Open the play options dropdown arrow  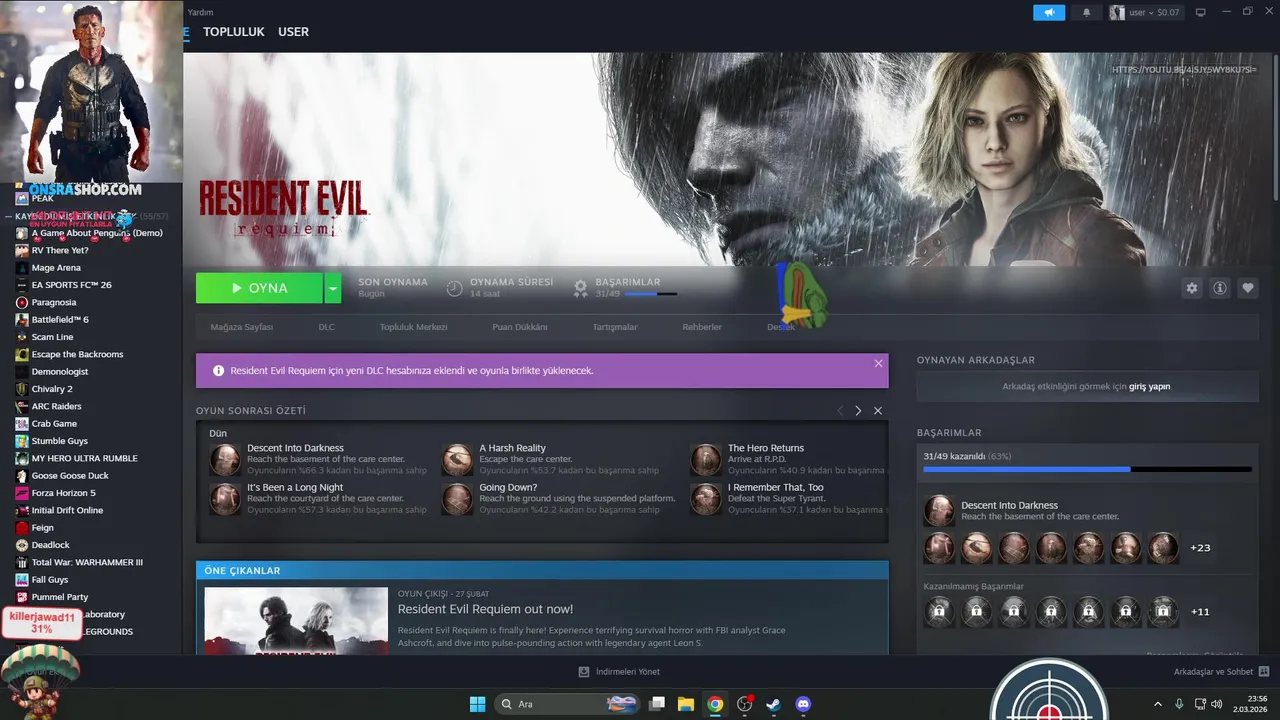(333, 288)
